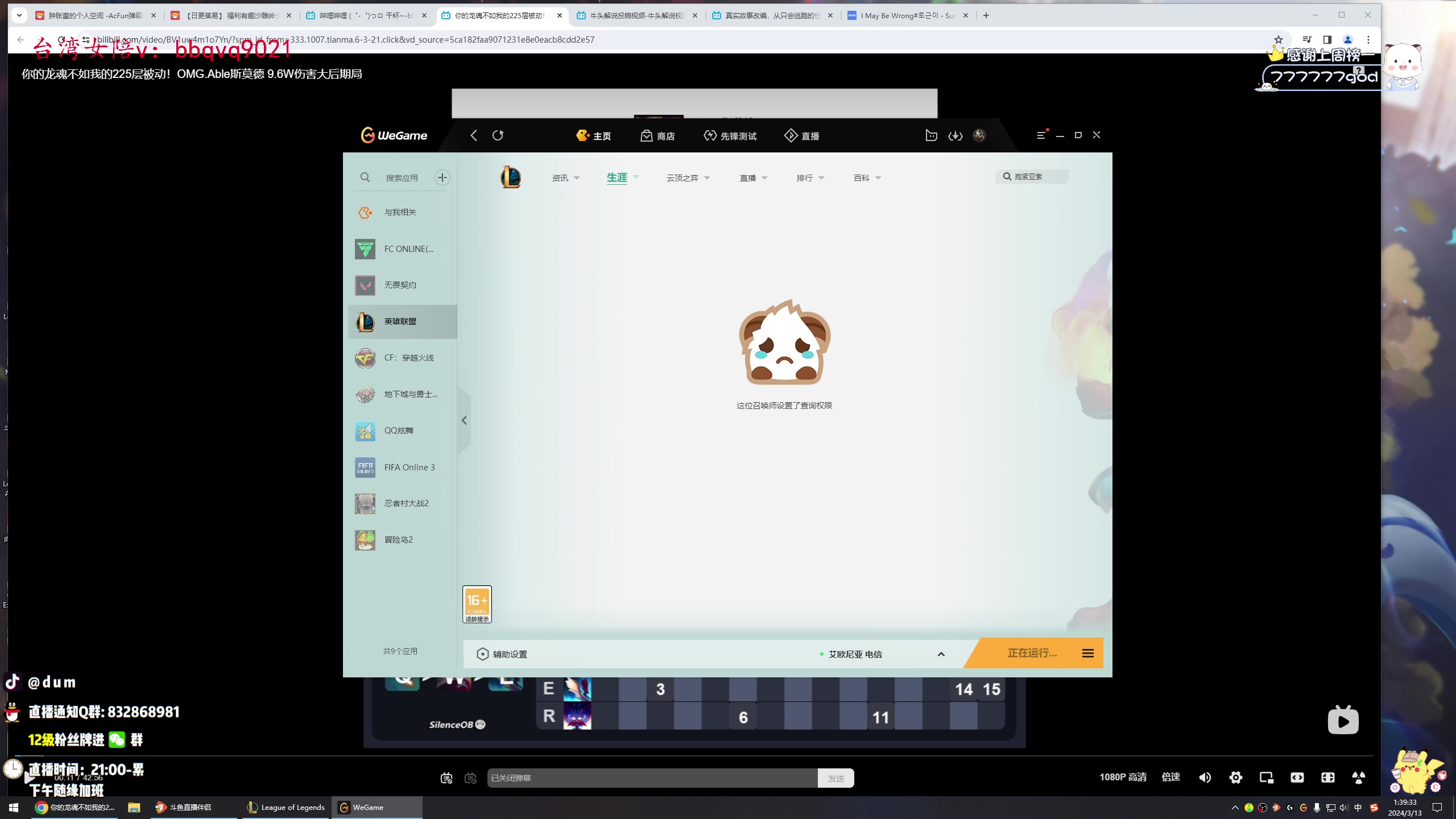The image size is (1456, 819).
Task: Open 斗鱼直播伴侣 from the taskbar
Action: tap(193, 808)
